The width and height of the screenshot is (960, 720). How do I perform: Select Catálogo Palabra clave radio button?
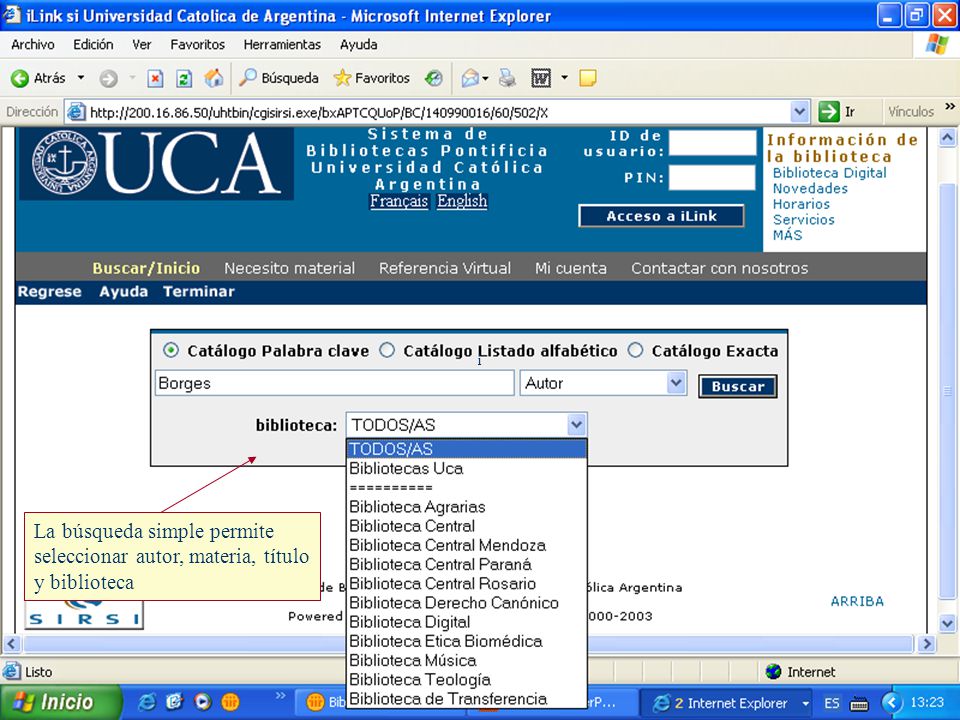(171, 350)
